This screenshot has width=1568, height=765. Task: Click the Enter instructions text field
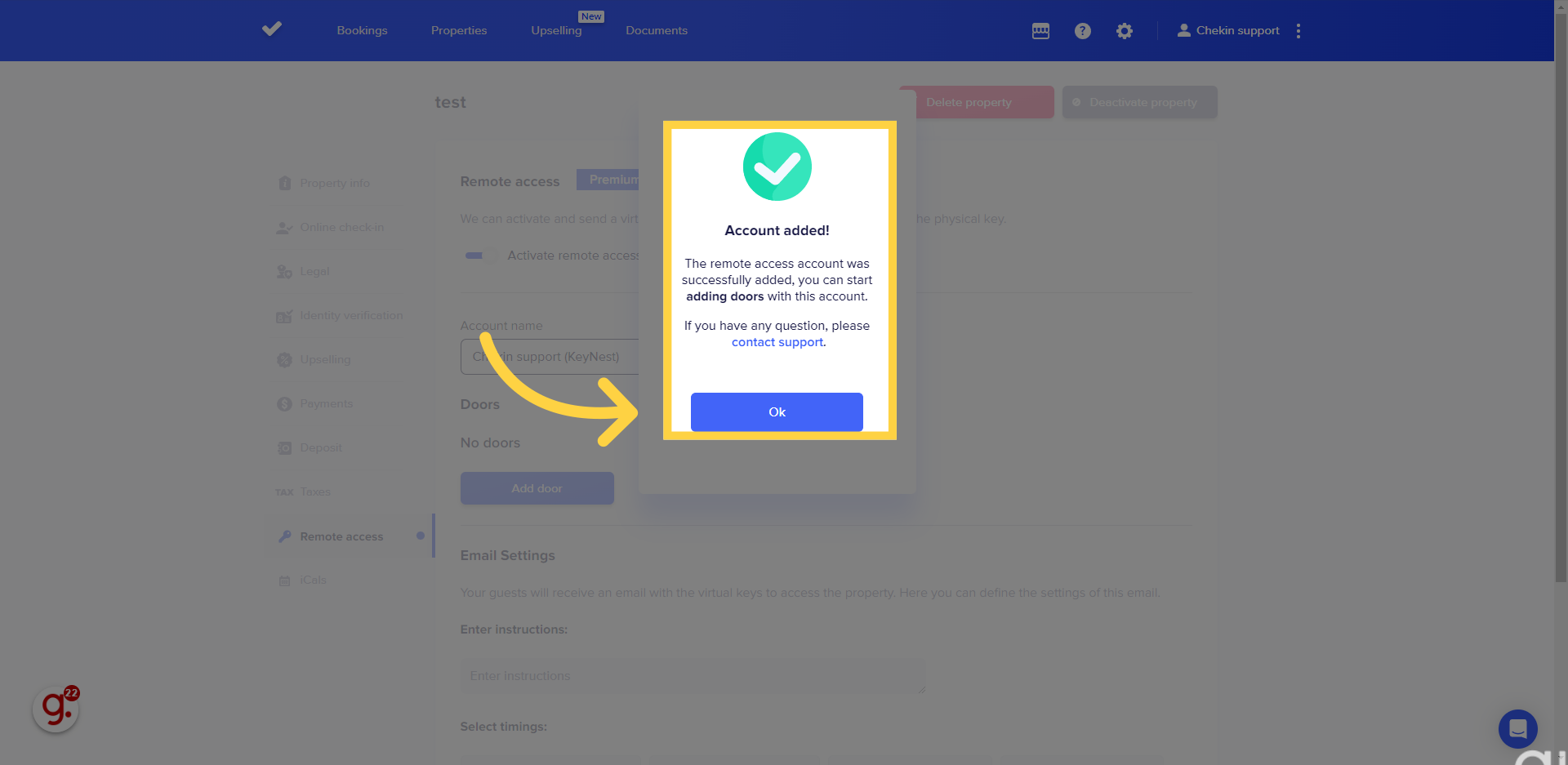693,676
